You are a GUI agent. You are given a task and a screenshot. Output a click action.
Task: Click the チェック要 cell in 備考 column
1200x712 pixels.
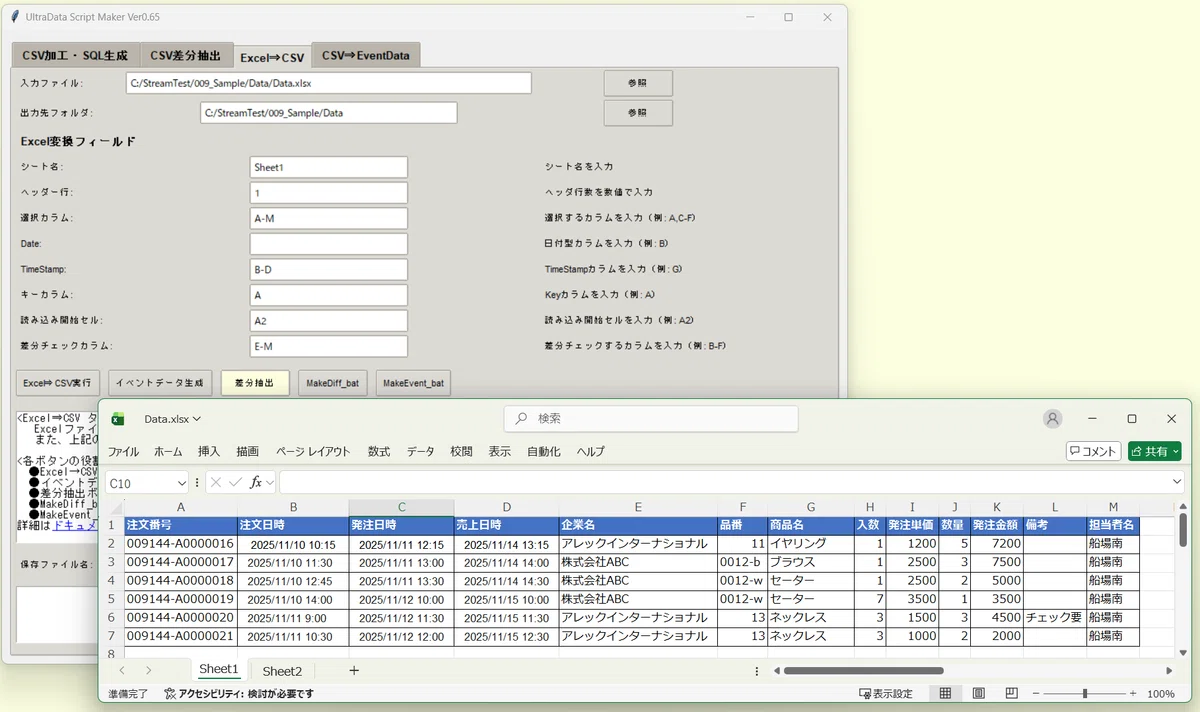[x=1055, y=617]
